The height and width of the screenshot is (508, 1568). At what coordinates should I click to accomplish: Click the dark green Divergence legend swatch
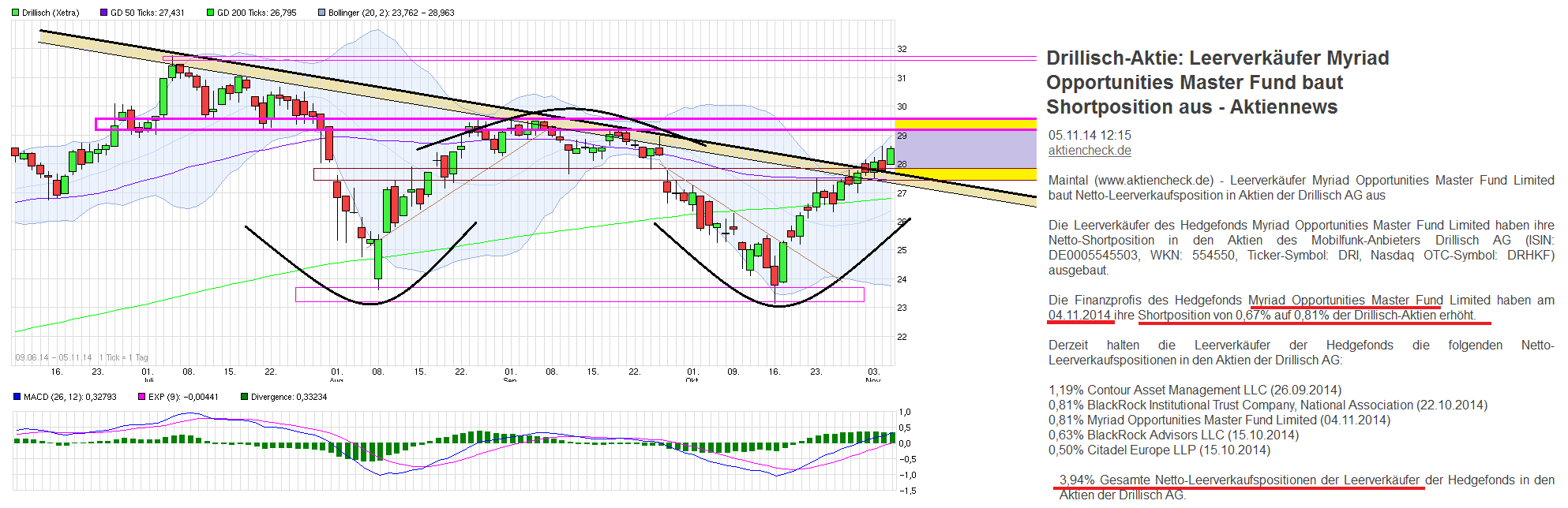244,397
